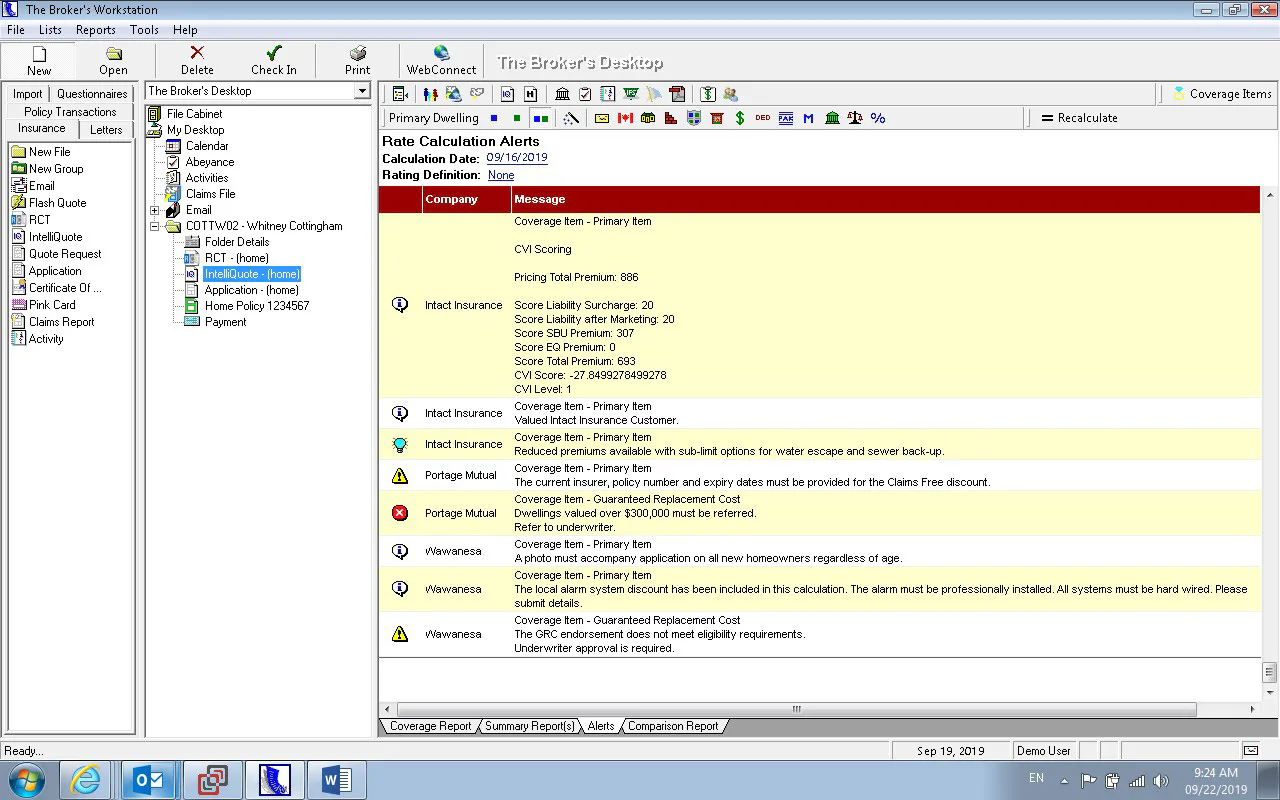
Task: Click the PDF document icon in the toolbar
Action: point(677,94)
